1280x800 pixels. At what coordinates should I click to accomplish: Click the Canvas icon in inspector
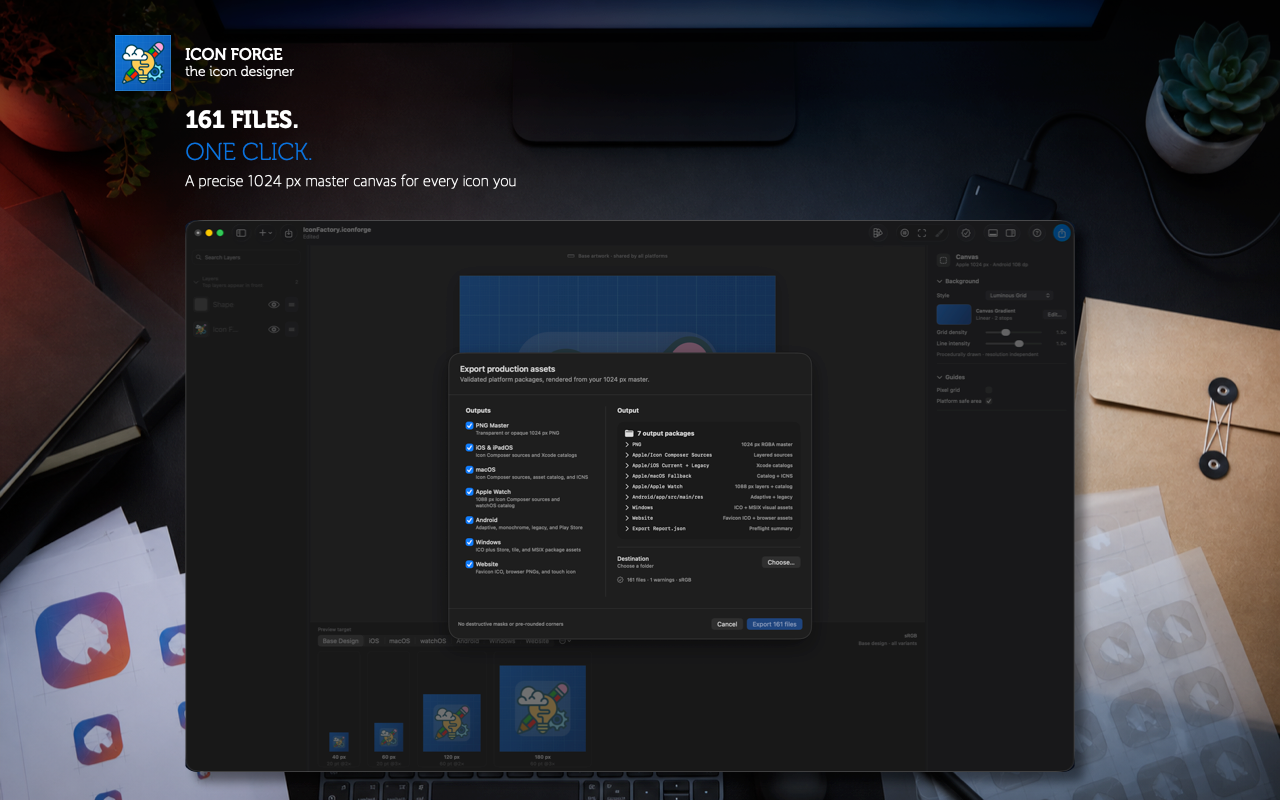[x=943, y=260]
